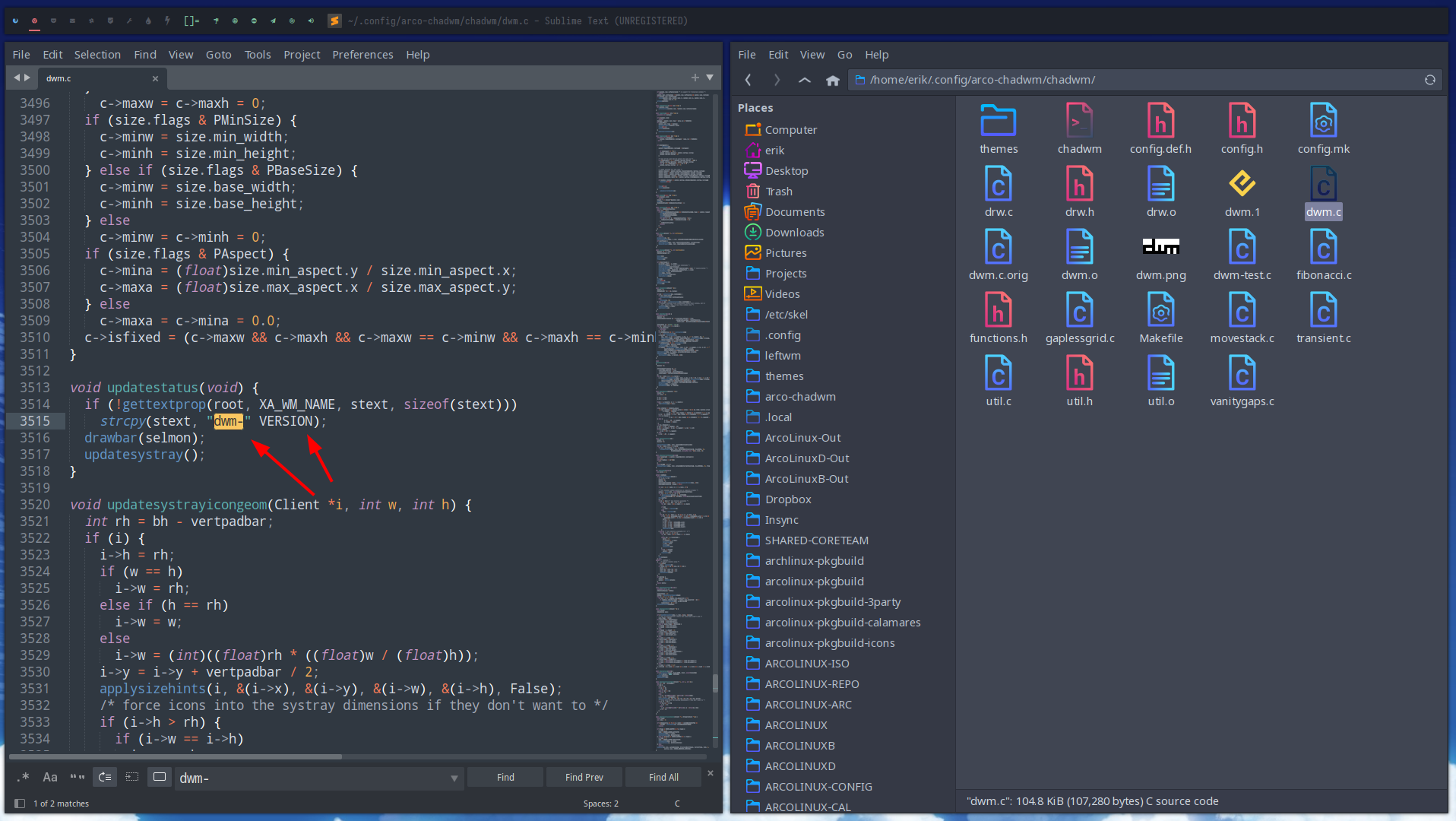Toggle case-sensitive search in the find bar
Image resolution: width=1456 pixels, height=821 pixels.
[50, 777]
